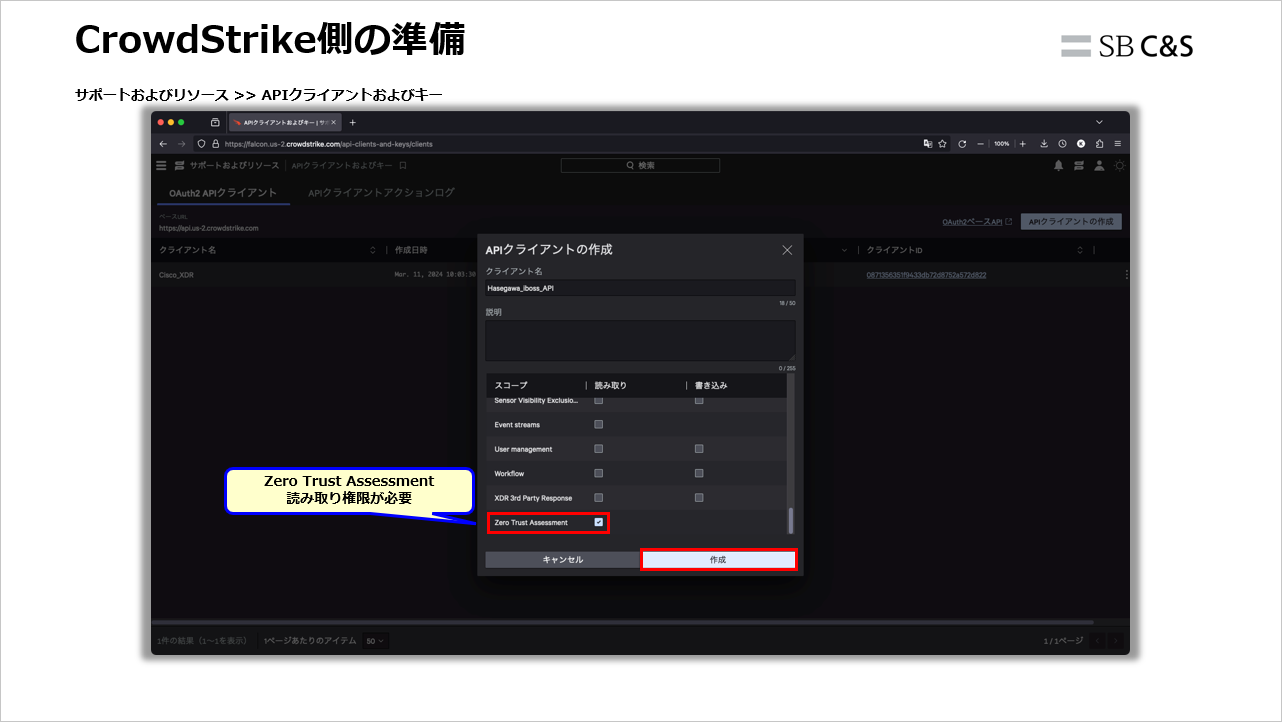Click the page translate icon in address bar
Screen dimensions: 1282x722
tap(927, 143)
